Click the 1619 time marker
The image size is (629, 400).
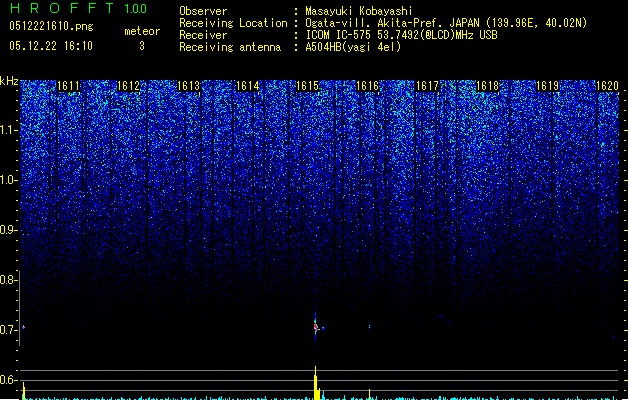tap(547, 86)
